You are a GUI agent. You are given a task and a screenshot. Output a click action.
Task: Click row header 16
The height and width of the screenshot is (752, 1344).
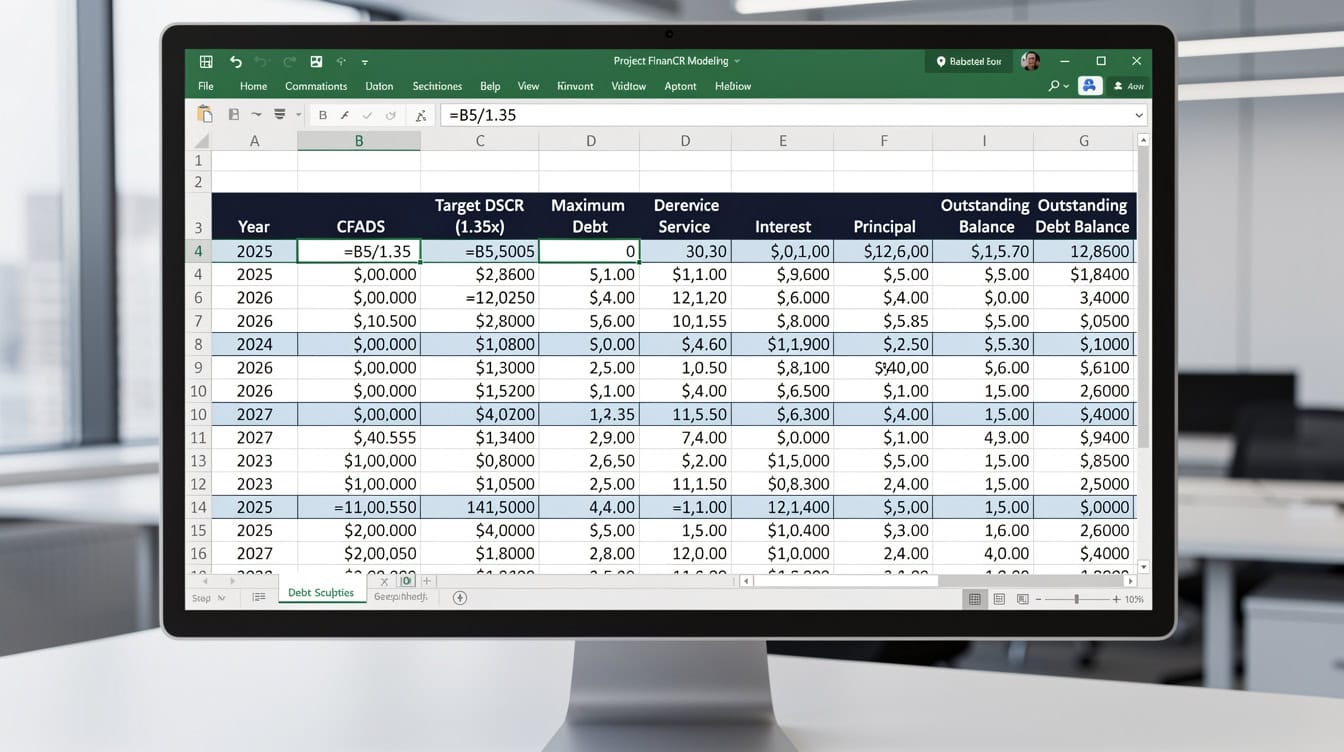[198, 553]
